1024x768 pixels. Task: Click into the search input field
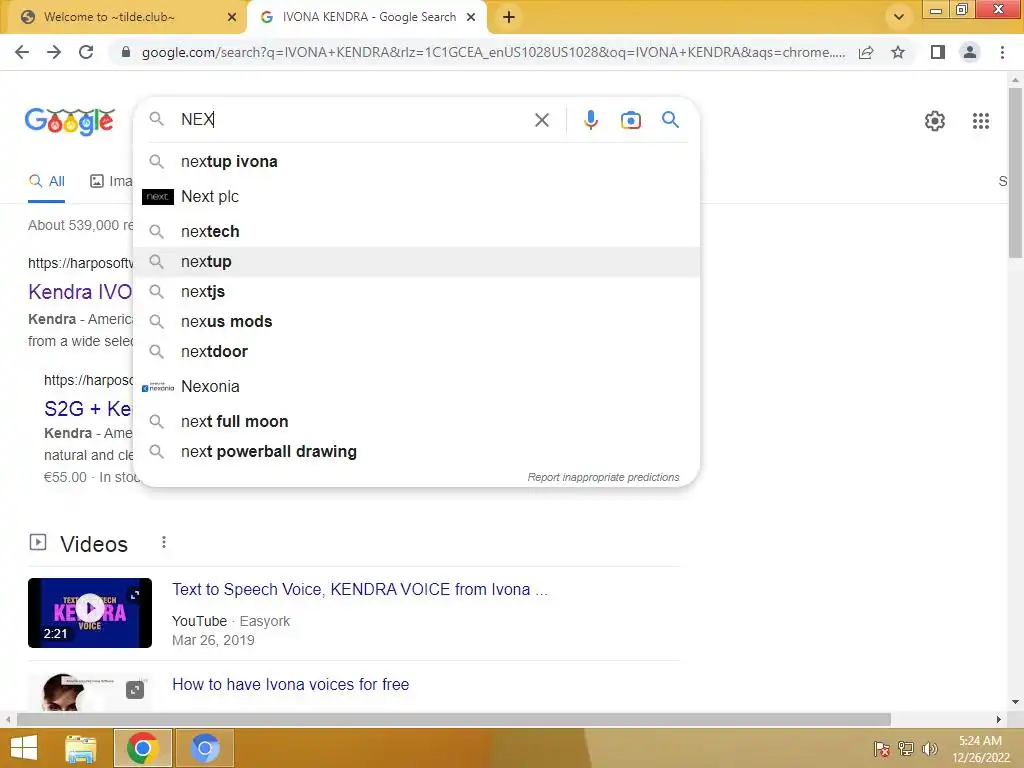coord(353,120)
